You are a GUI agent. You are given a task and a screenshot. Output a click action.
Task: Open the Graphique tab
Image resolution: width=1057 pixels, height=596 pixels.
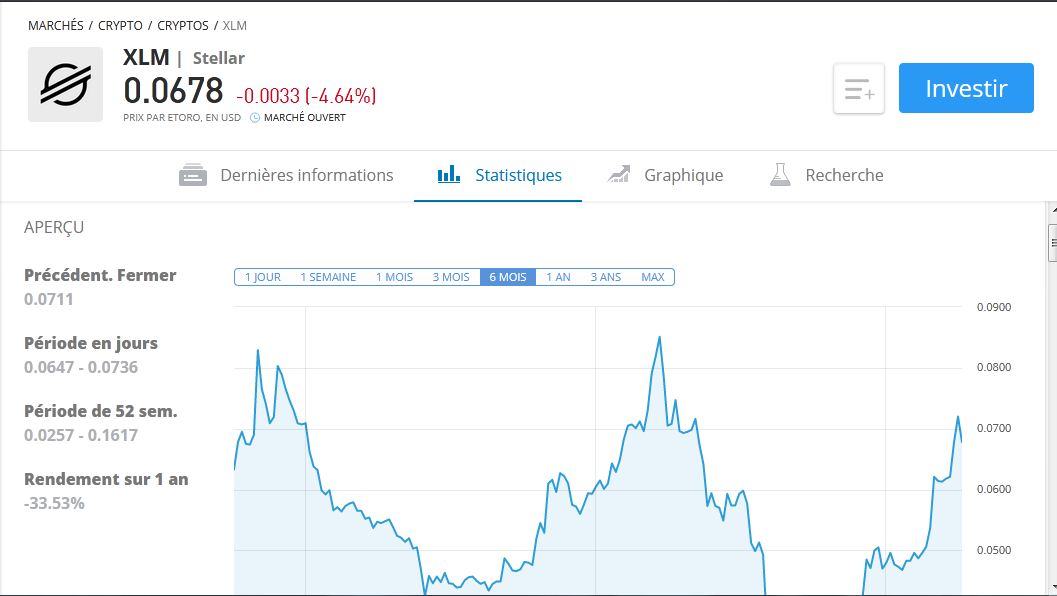coord(665,175)
